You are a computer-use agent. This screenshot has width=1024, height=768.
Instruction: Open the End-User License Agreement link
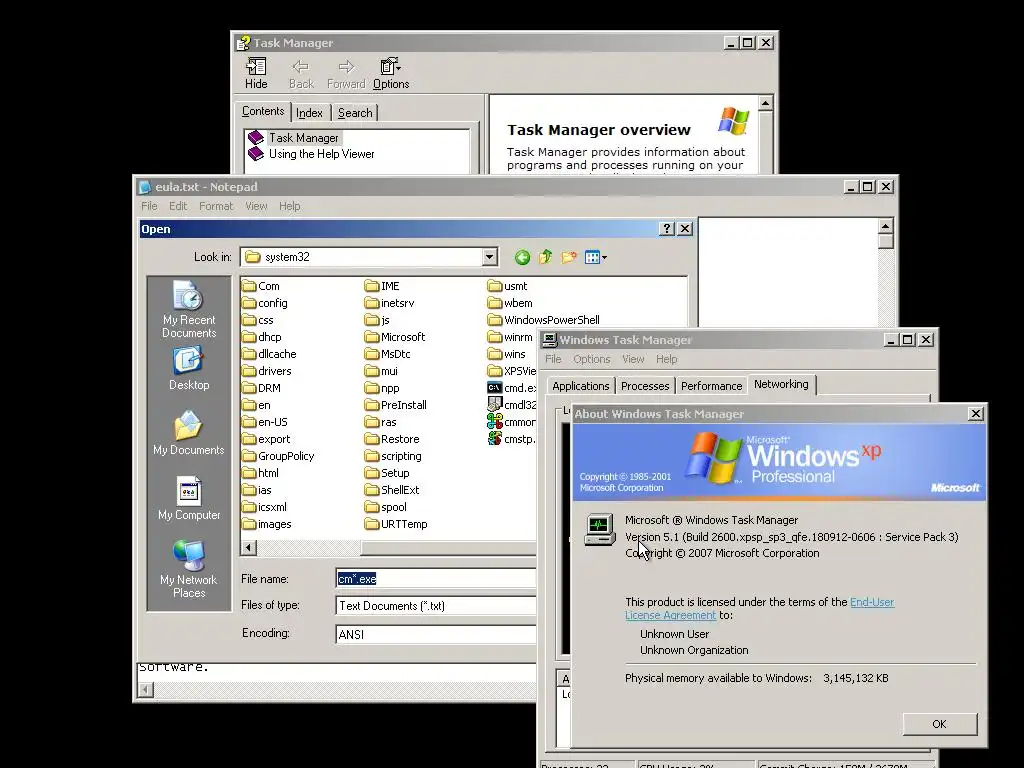click(x=871, y=602)
